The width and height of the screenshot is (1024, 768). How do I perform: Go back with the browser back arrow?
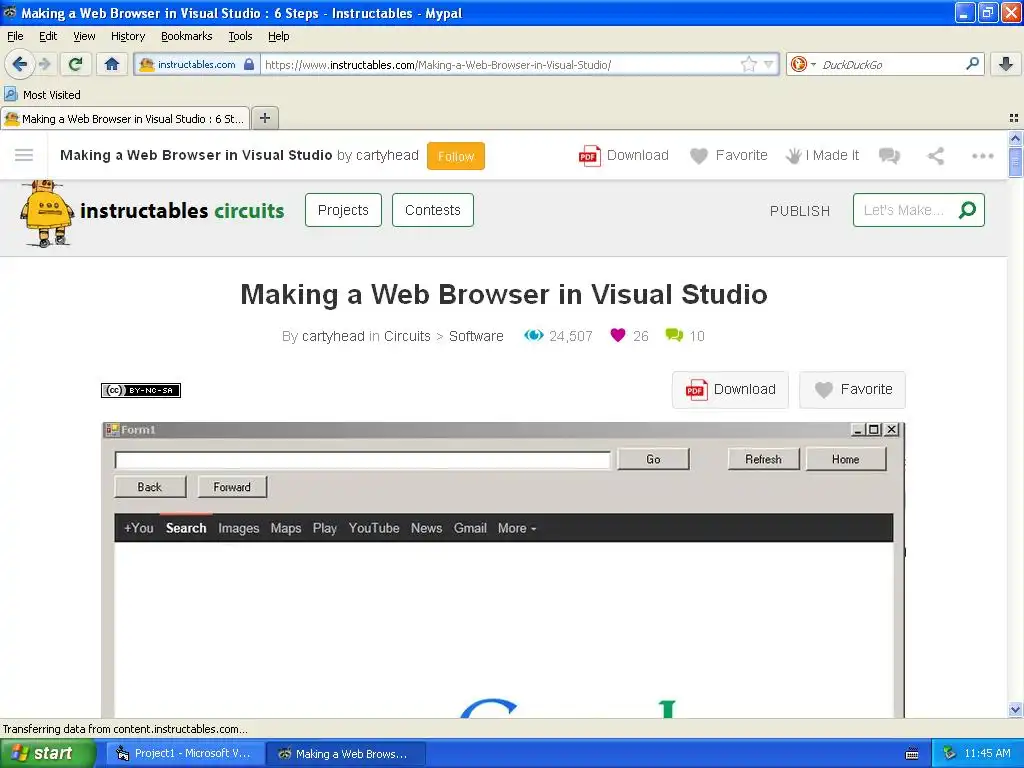pyautogui.click(x=19, y=64)
